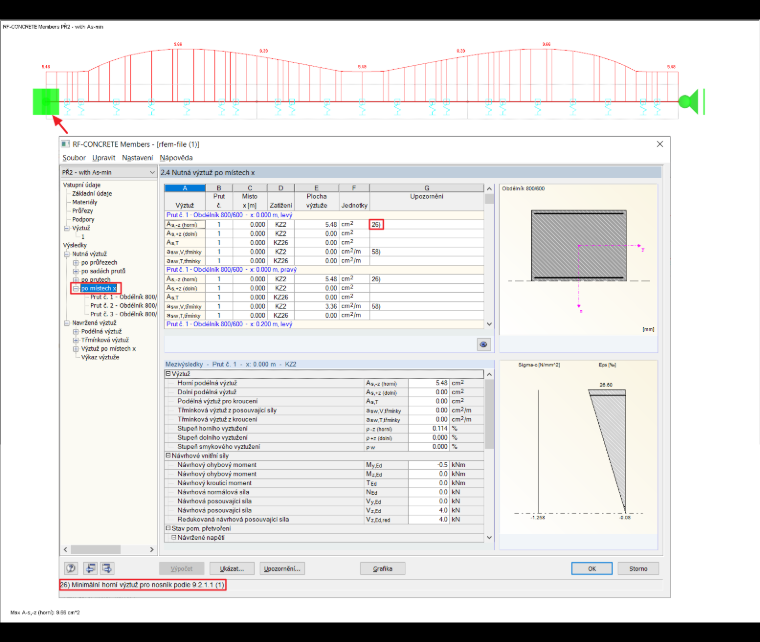
Task: Select the green right-end support on the beam diagram
Action: tap(691, 102)
